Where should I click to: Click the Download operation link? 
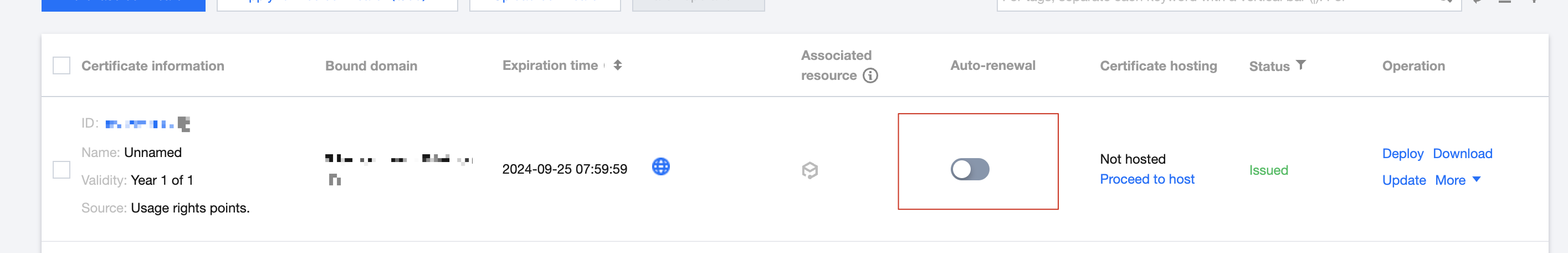pyautogui.click(x=1462, y=154)
